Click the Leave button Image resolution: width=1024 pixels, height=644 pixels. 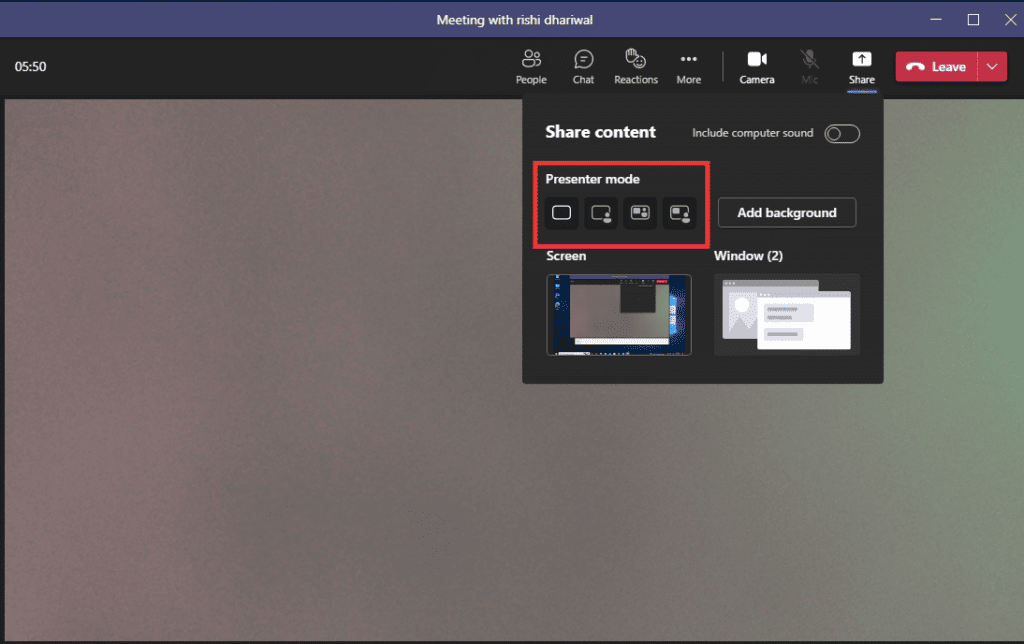click(x=938, y=66)
